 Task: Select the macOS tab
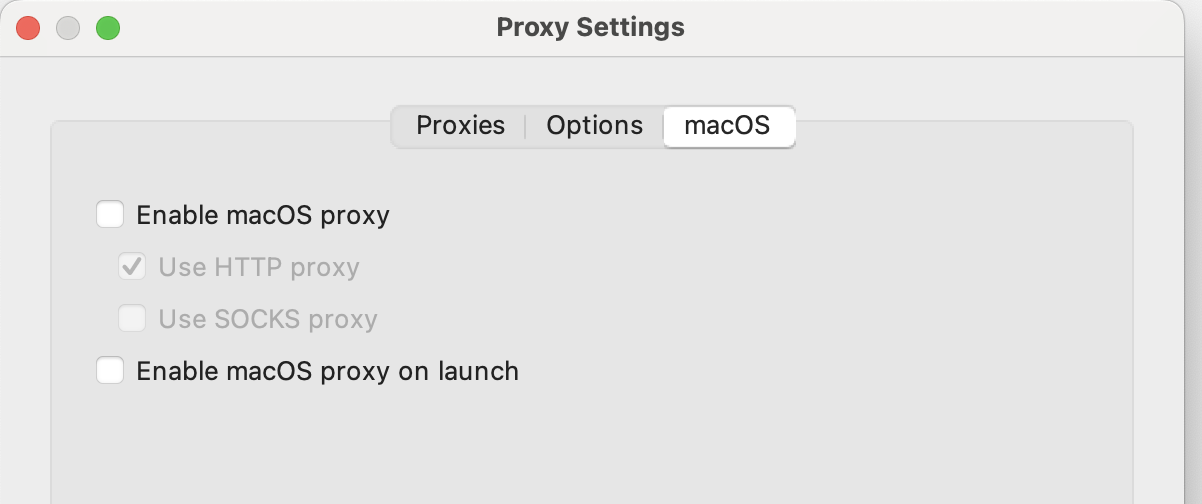[x=727, y=126]
